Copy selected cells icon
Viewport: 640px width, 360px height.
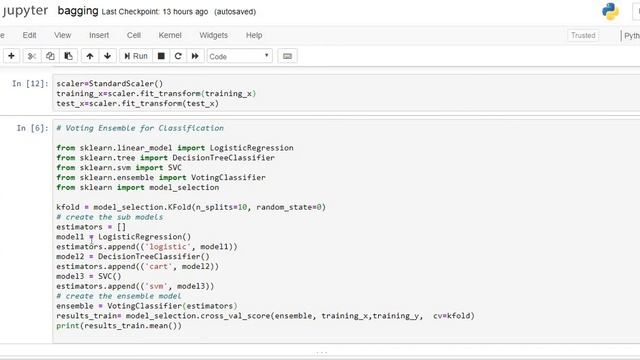(50, 56)
